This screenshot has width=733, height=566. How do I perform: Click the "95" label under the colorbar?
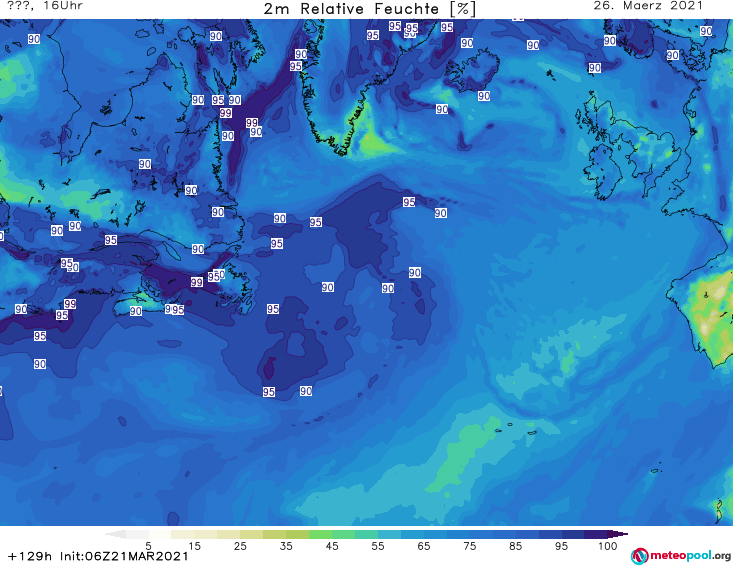coord(561,546)
